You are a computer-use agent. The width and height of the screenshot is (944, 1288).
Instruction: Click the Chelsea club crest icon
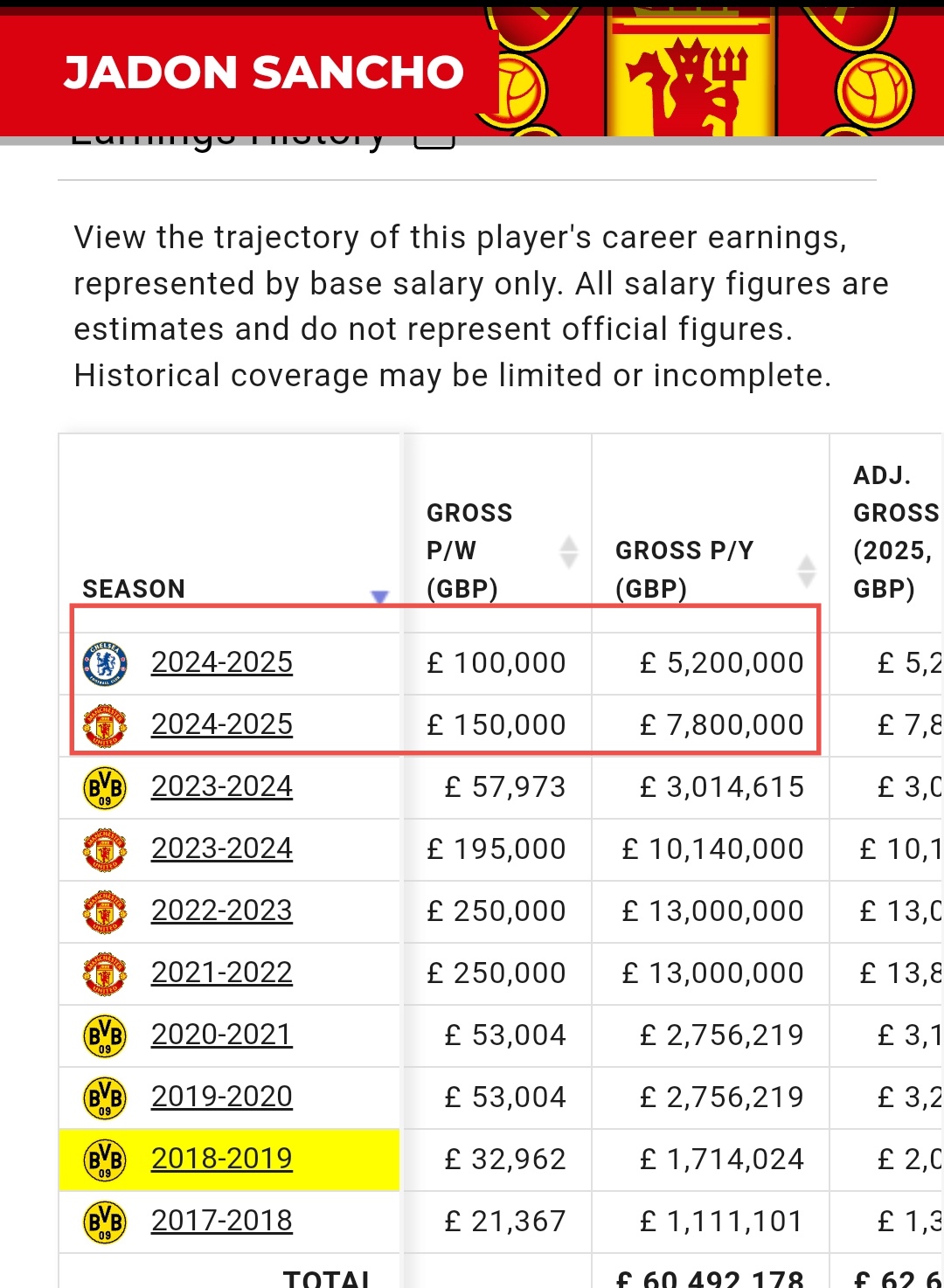tap(105, 664)
